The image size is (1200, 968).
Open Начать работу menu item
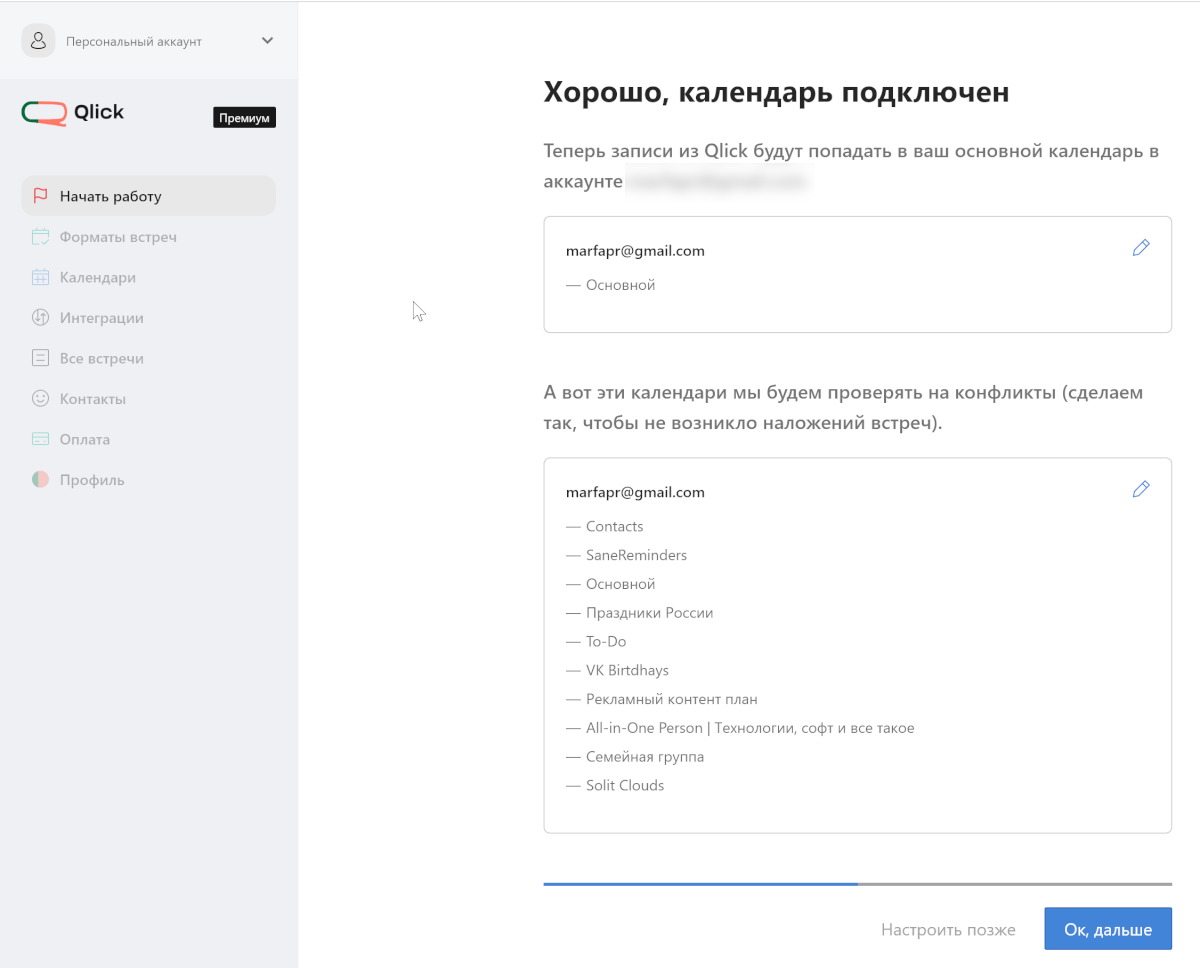point(148,196)
